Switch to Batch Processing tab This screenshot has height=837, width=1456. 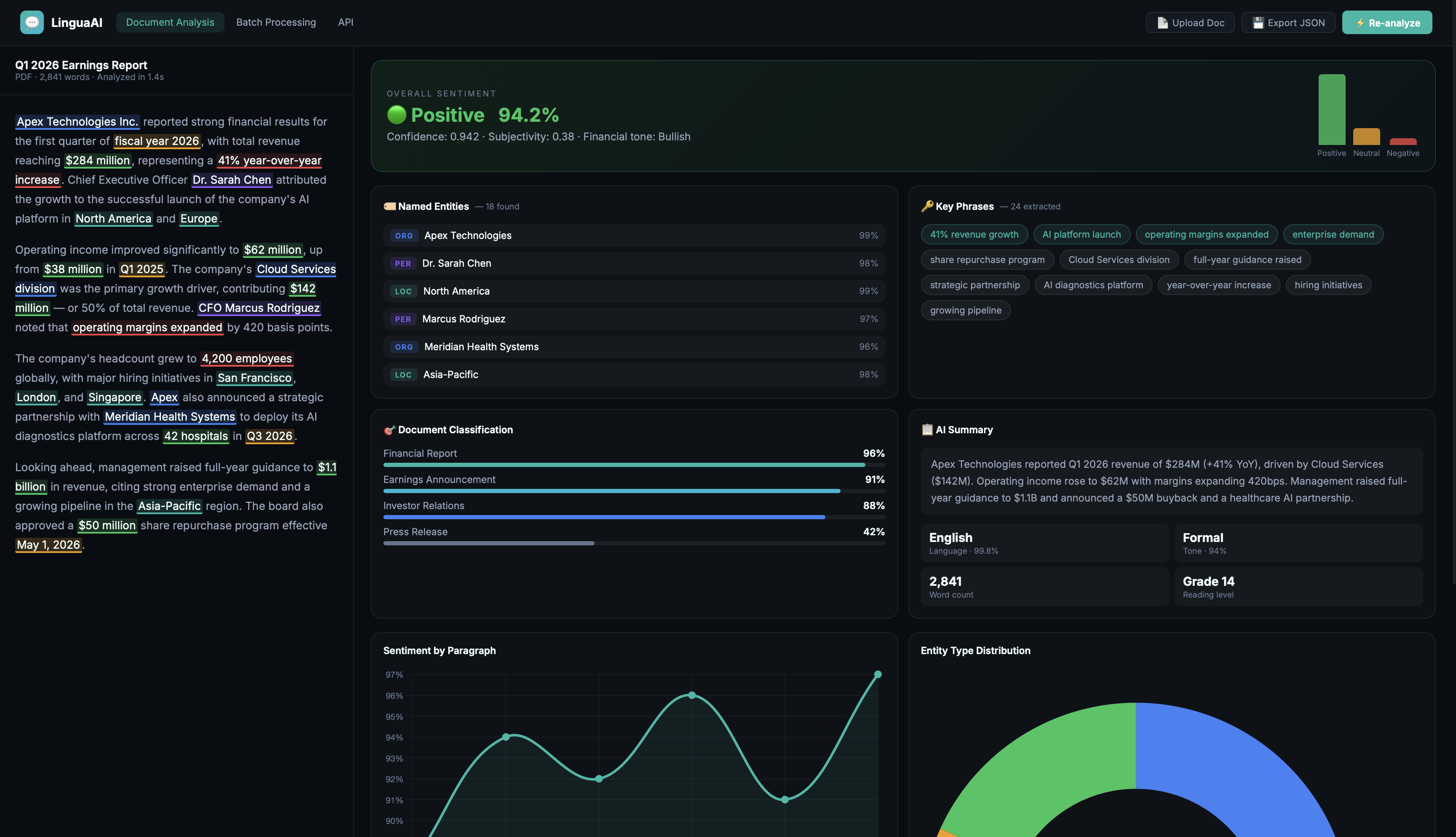pos(276,22)
